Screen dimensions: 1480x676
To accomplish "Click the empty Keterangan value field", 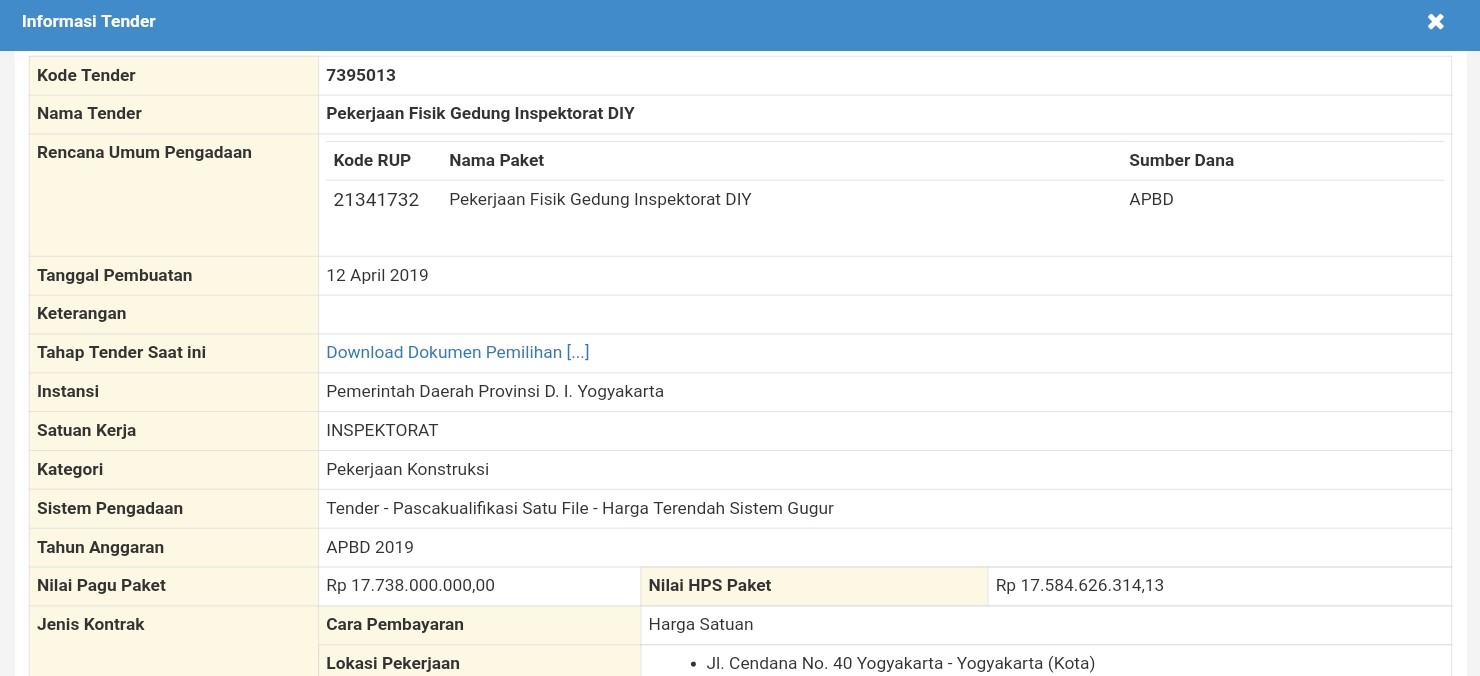I will 884,314.
